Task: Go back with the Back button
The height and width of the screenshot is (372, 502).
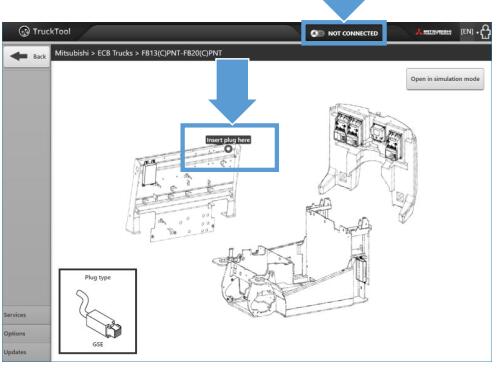Action: (27, 56)
